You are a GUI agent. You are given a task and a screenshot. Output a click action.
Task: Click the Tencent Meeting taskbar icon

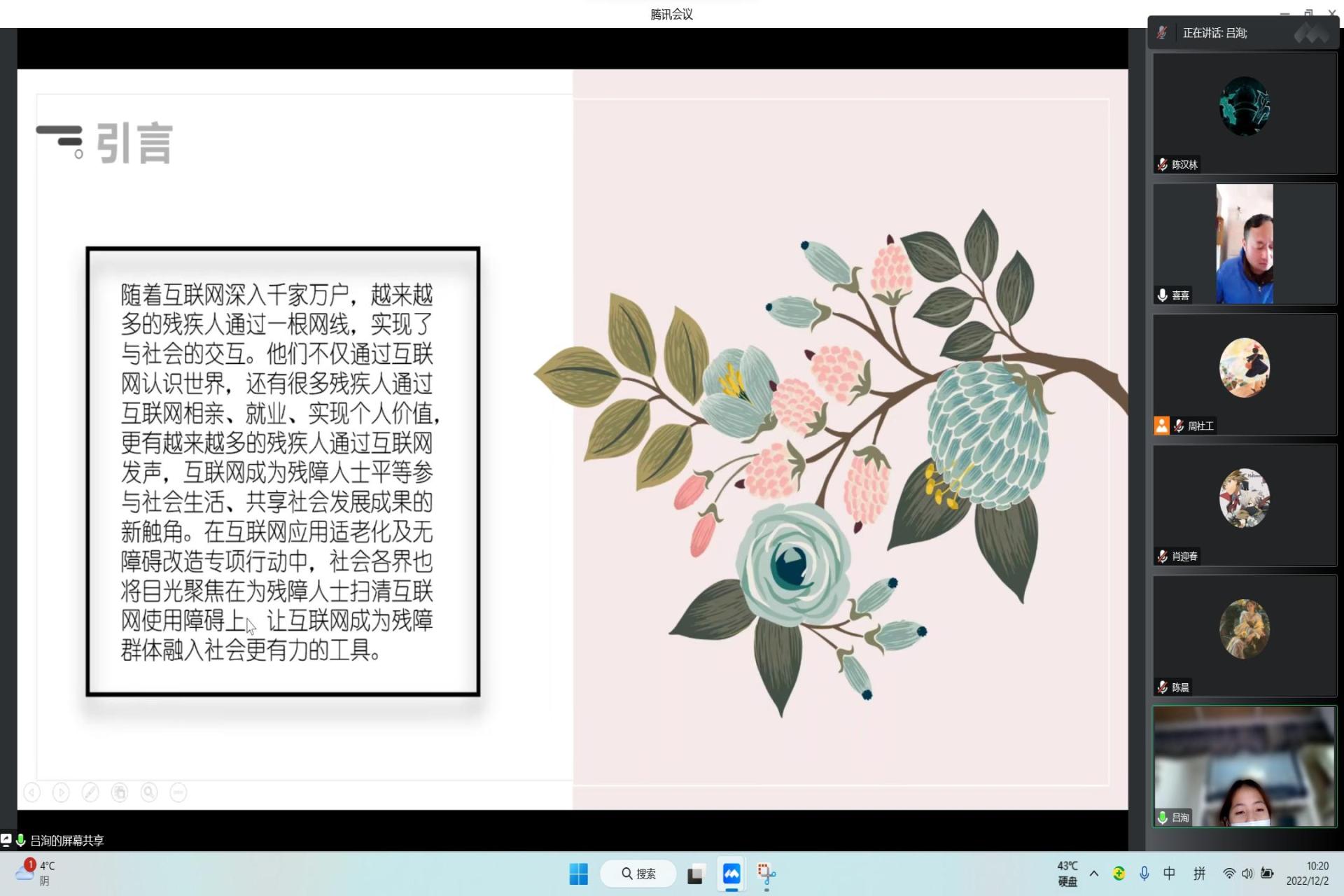pyautogui.click(x=731, y=874)
